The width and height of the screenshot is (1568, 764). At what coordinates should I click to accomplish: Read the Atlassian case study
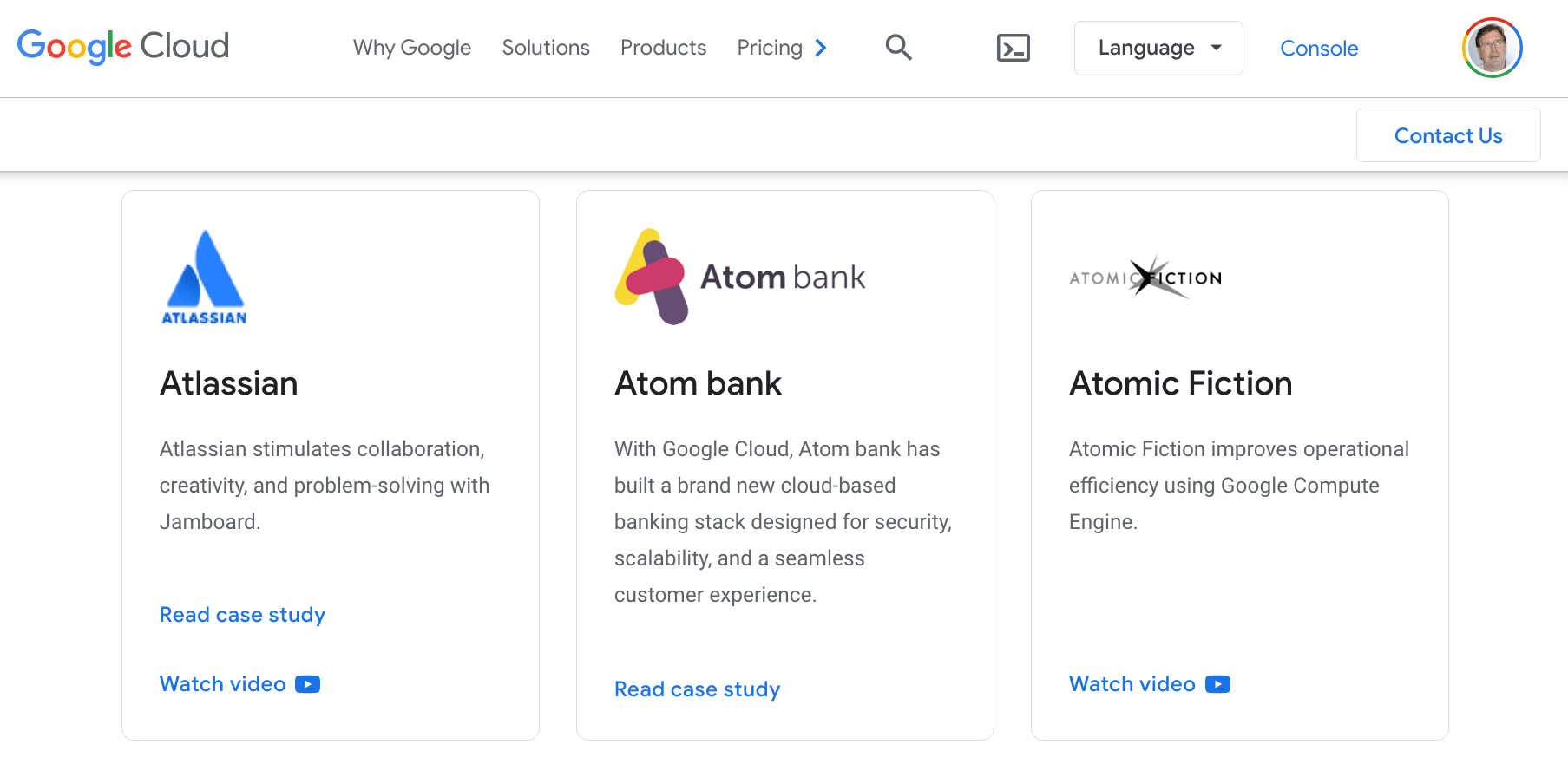click(242, 615)
